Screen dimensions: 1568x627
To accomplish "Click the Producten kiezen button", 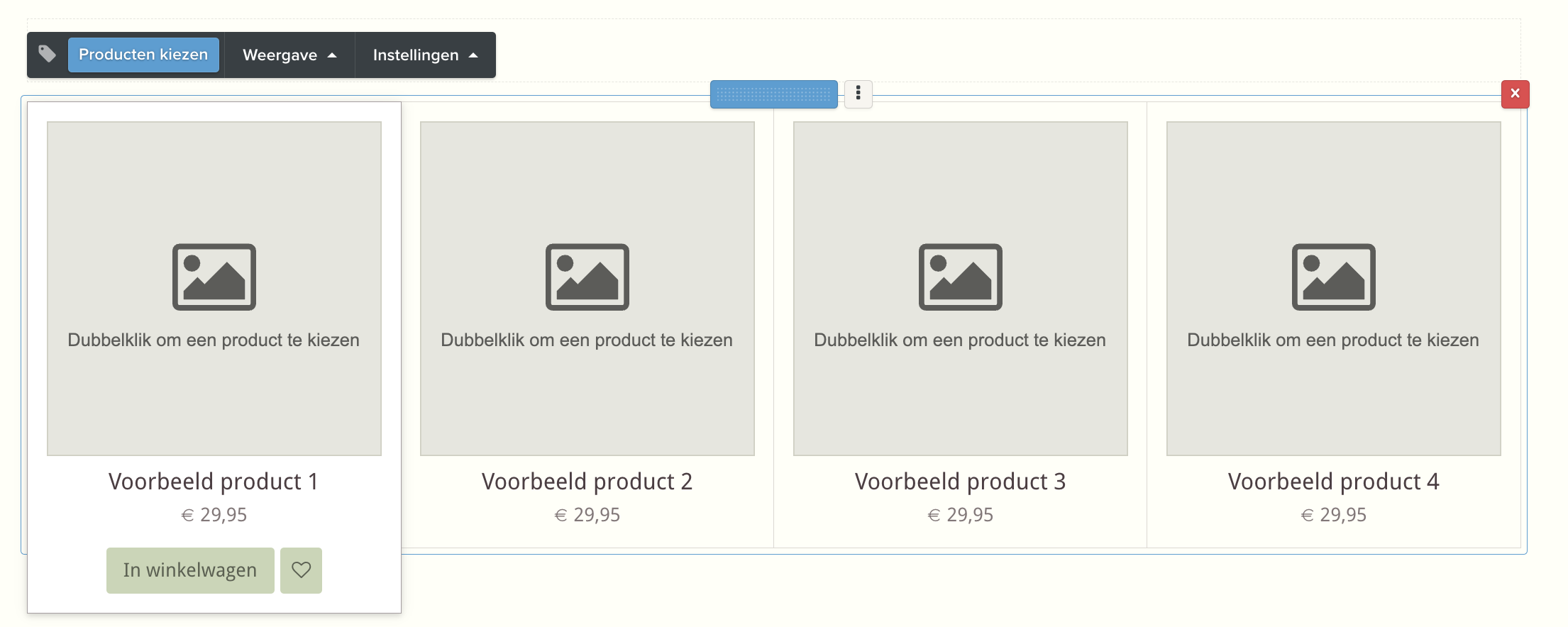I will tap(143, 55).
